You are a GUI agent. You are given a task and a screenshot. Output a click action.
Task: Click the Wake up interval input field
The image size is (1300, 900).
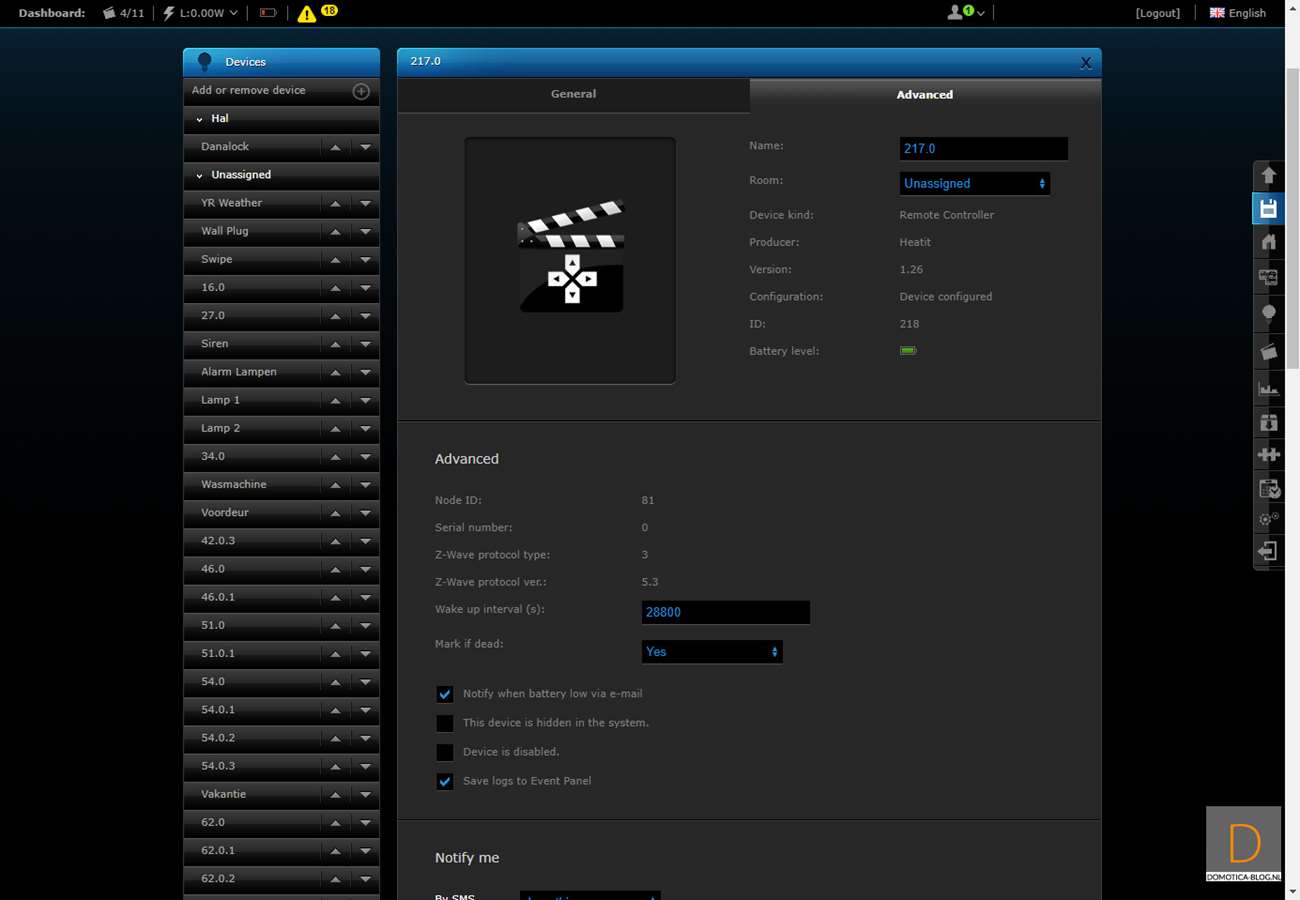[x=725, y=612]
